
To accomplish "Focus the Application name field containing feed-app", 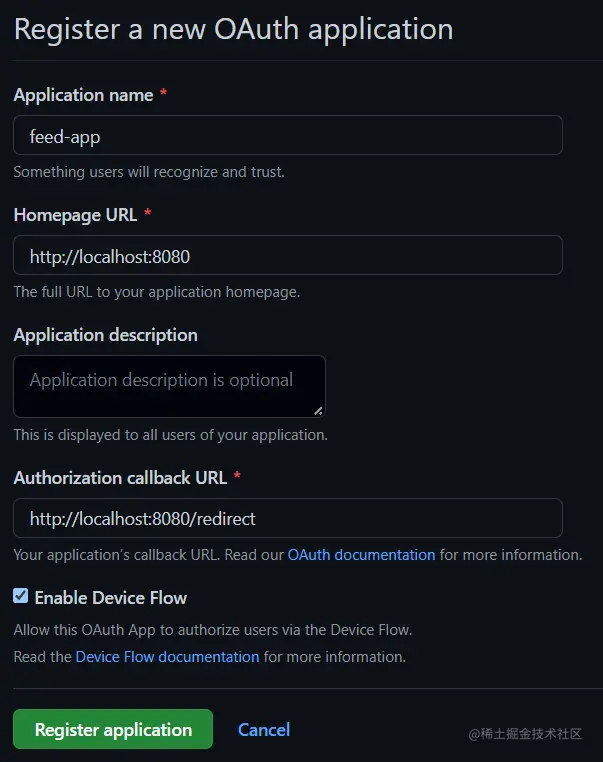I will (x=288, y=135).
